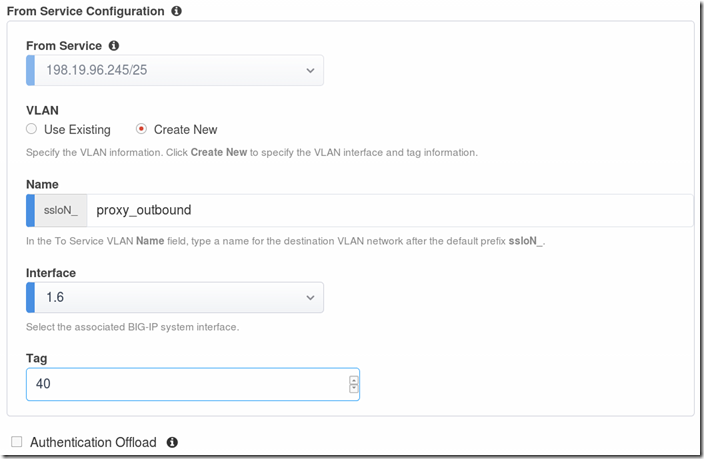Click info icon next to From Service label
Screen dimensions: 704x459
tap(114, 46)
